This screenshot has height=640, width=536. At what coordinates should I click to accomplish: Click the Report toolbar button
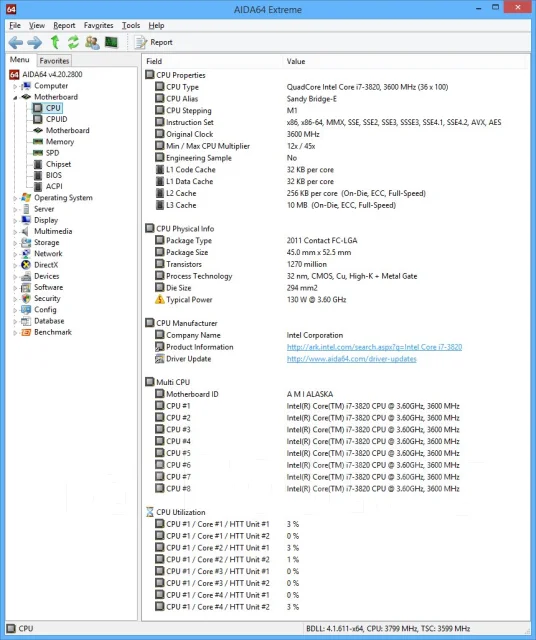[x=153, y=42]
